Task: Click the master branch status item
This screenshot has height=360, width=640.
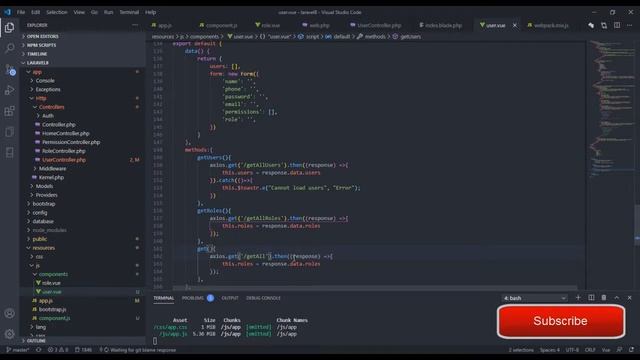Action: (x=18, y=350)
